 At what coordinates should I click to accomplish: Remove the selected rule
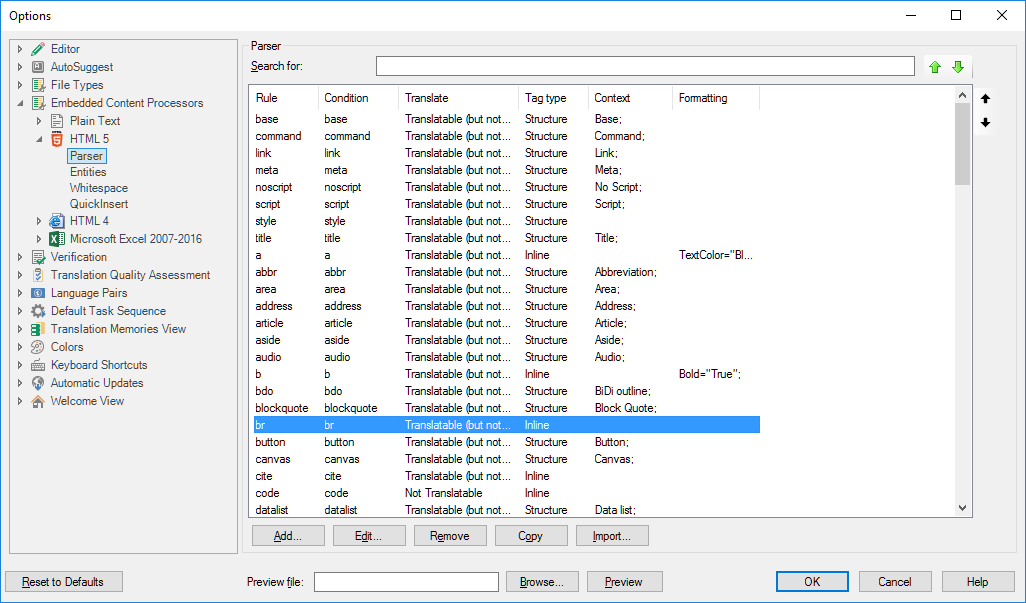[450, 536]
